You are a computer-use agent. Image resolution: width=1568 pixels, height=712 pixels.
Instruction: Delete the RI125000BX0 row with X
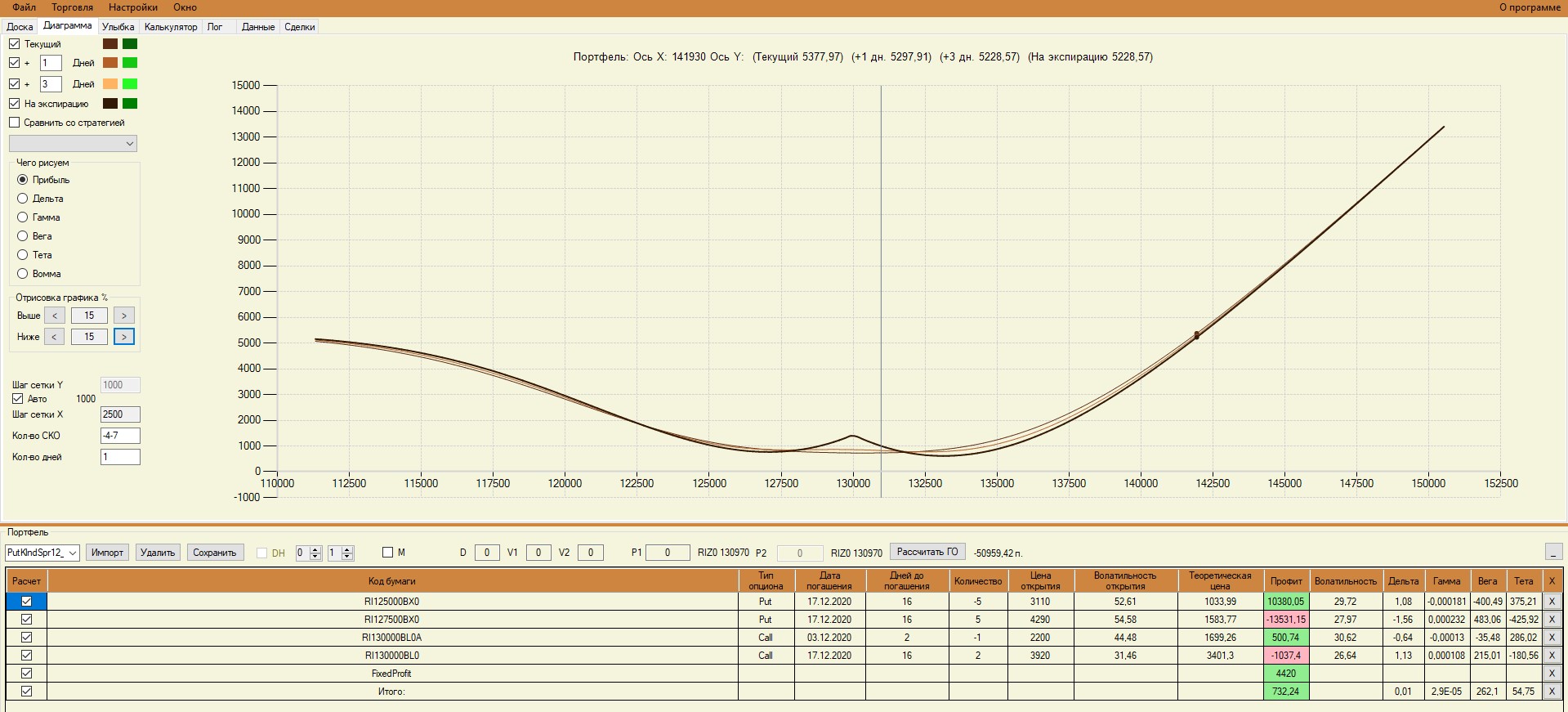tap(1552, 601)
